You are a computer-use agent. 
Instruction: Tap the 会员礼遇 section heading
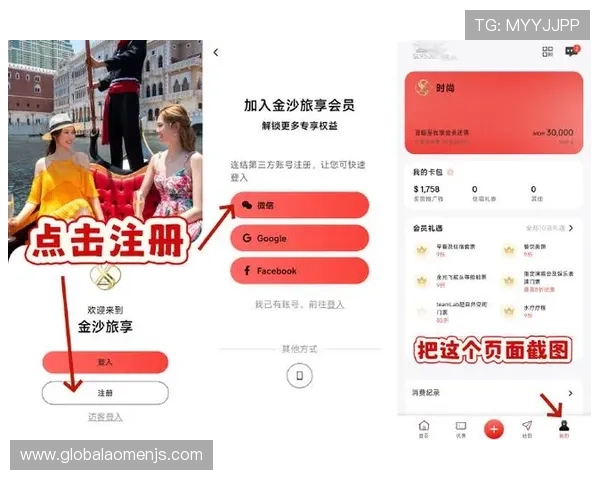(x=428, y=229)
